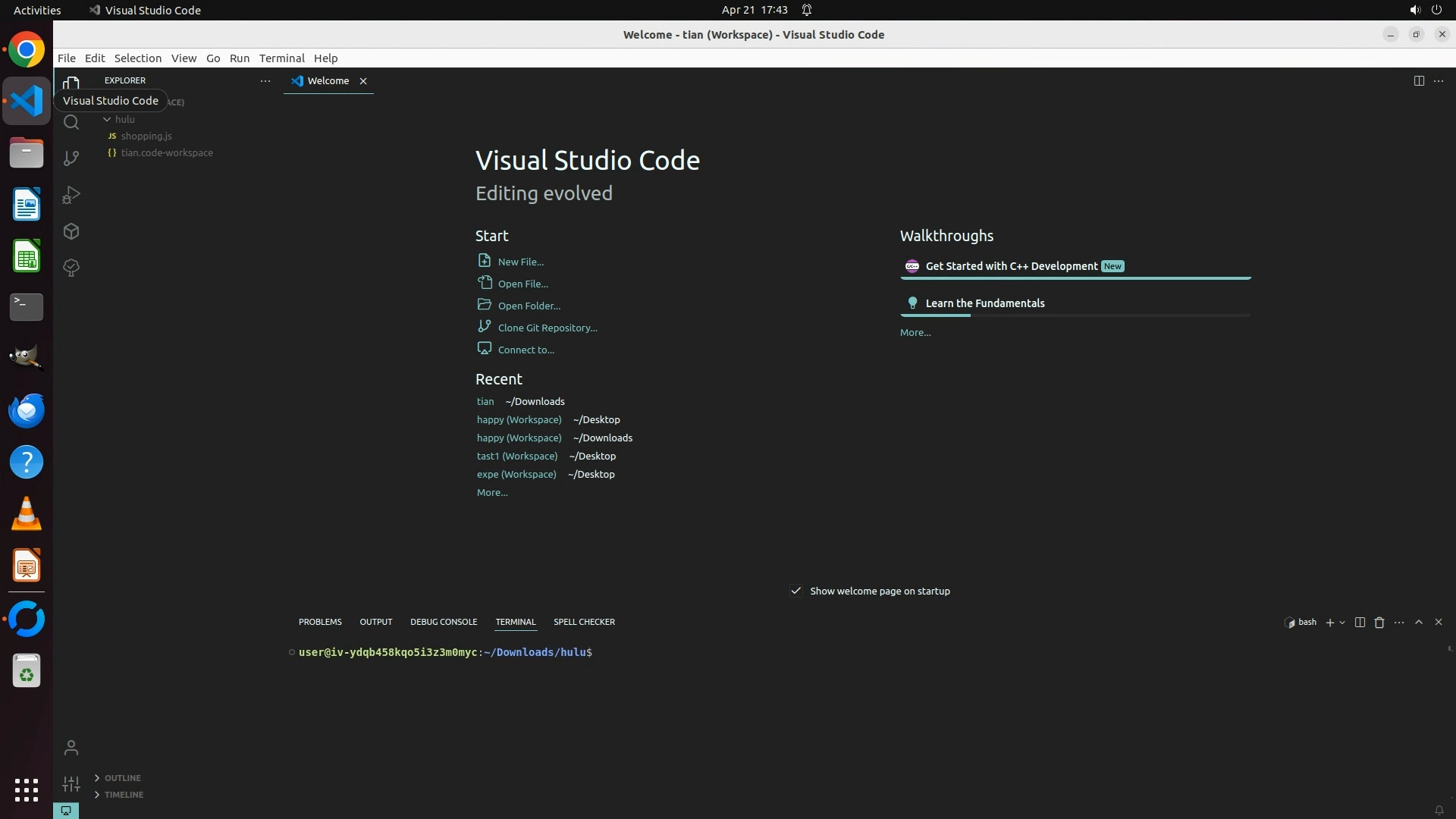The image size is (1456, 819).
Task: Open the Terminal menu
Action: [x=281, y=58]
